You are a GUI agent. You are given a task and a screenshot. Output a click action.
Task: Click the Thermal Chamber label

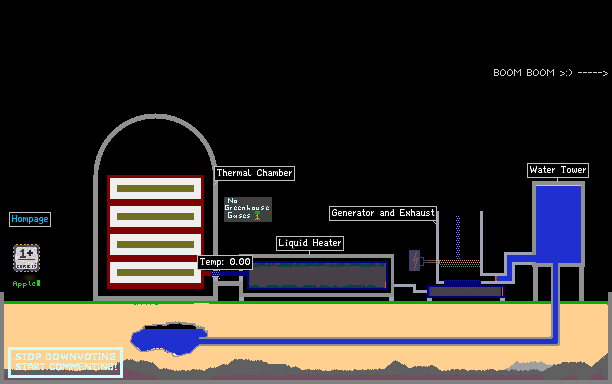coord(254,173)
